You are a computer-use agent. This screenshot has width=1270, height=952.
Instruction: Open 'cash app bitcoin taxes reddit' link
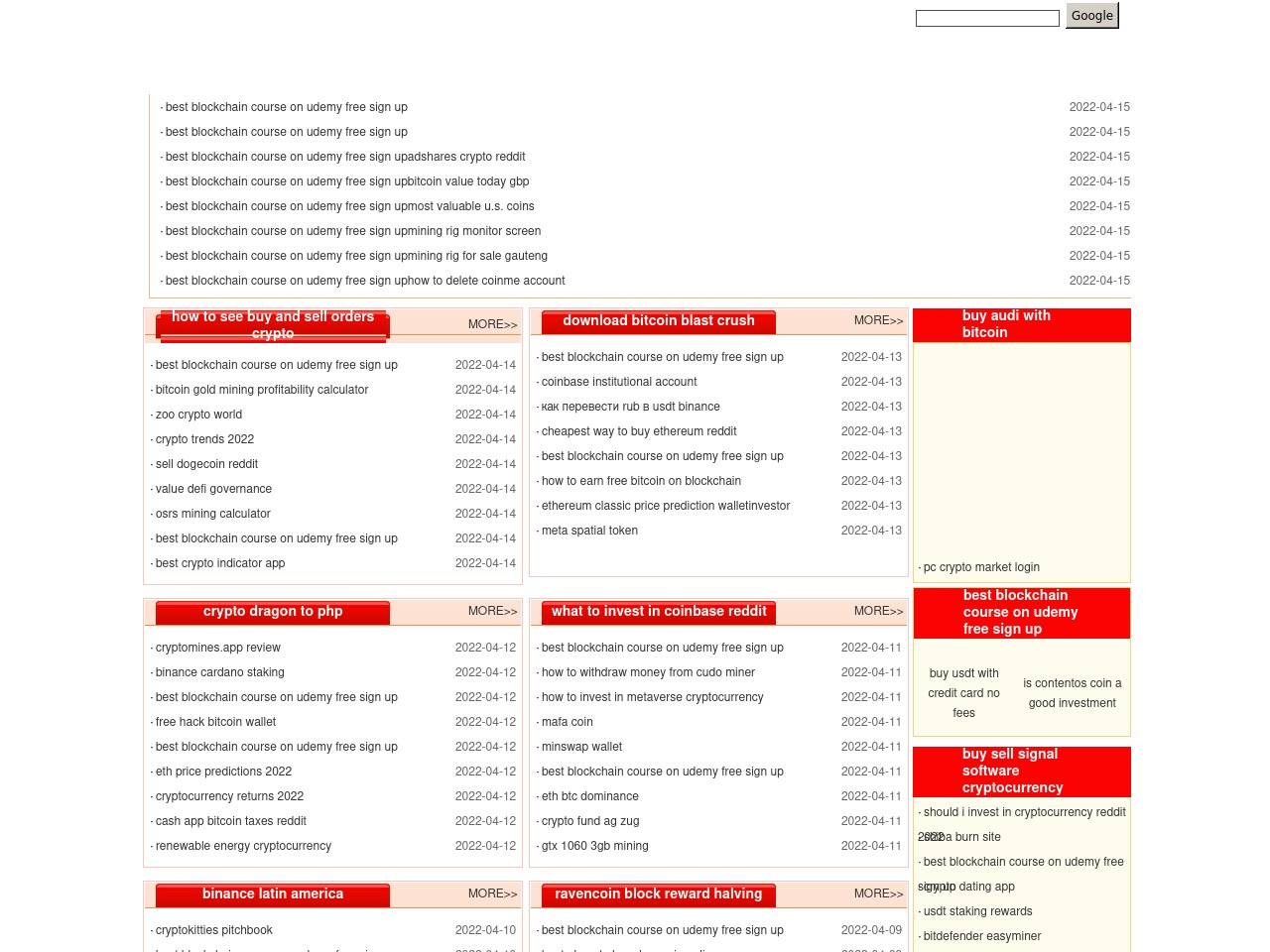point(231,821)
